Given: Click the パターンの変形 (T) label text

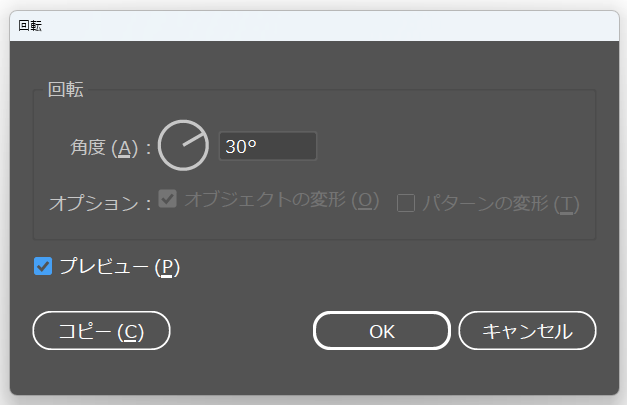Looking at the screenshot, I should [500, 203].
